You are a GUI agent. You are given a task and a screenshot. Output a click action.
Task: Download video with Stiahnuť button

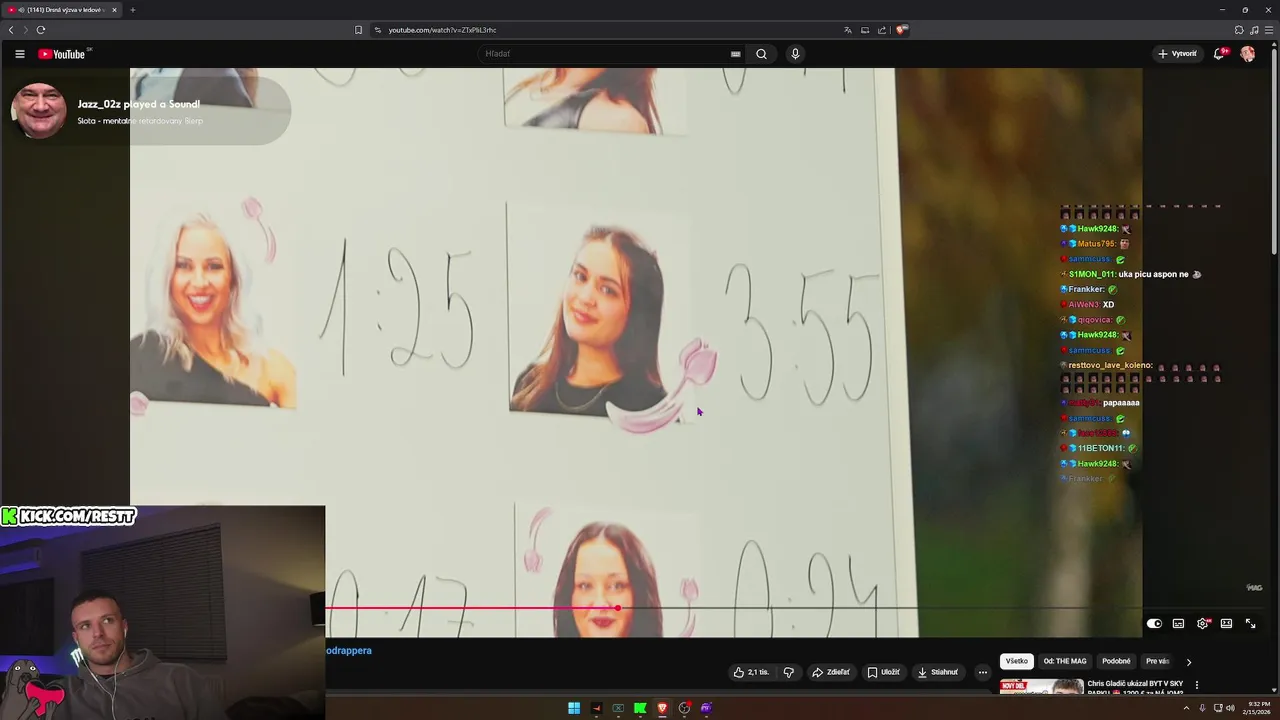tap(938, 672)
